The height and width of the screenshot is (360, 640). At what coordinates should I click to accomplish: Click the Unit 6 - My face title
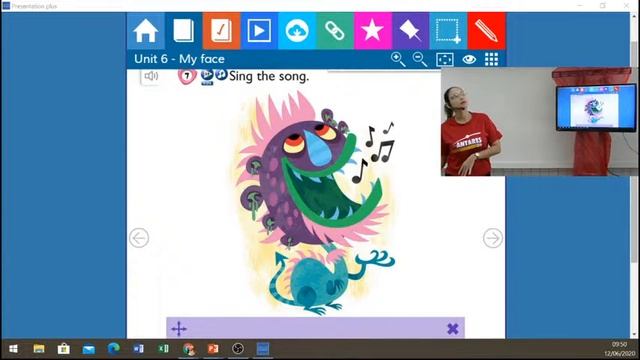coord(179,59)
